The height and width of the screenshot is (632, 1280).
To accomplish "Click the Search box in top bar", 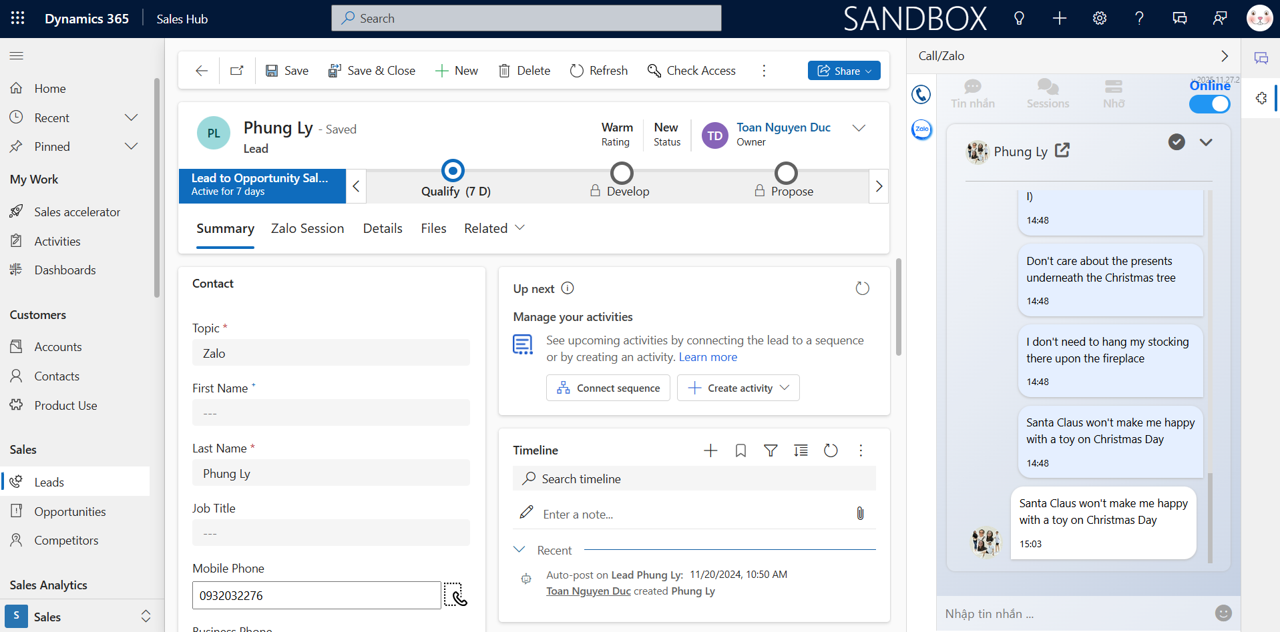I will pos(526,18).
